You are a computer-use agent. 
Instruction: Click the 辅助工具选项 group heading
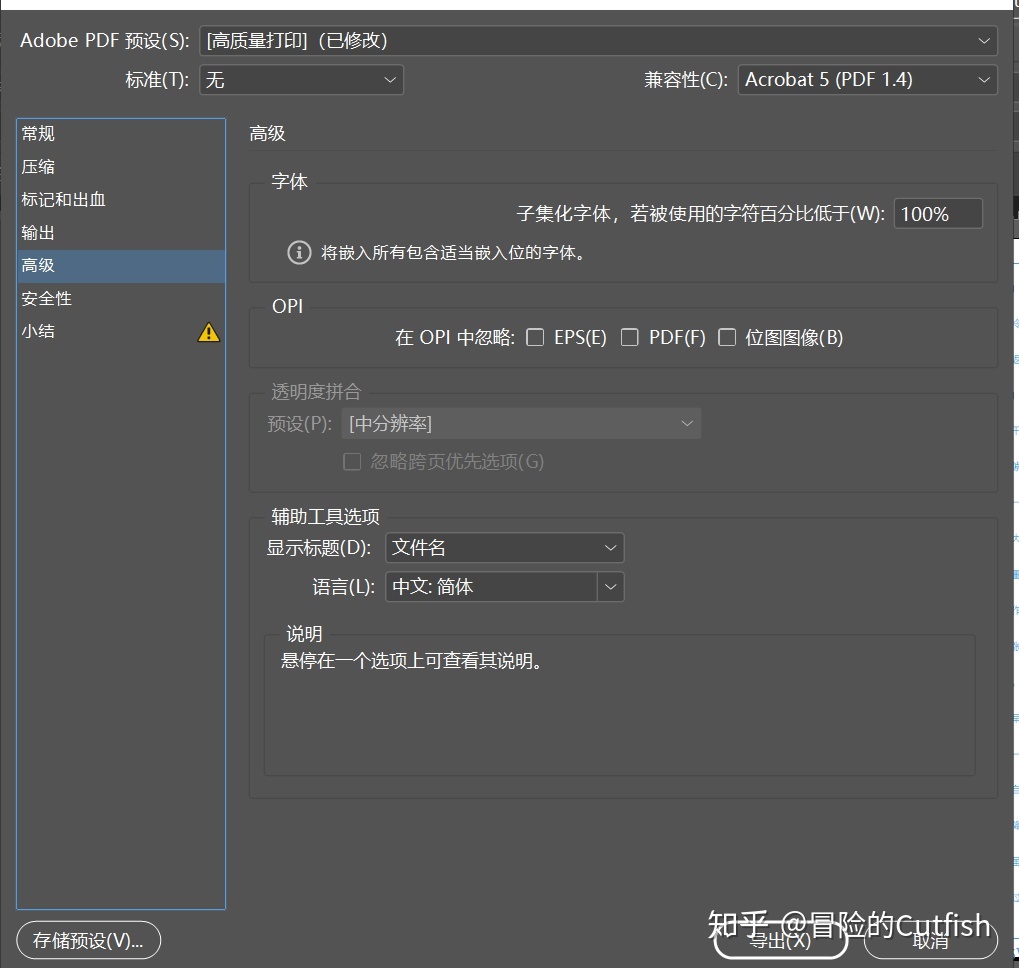tap(326, 516)
